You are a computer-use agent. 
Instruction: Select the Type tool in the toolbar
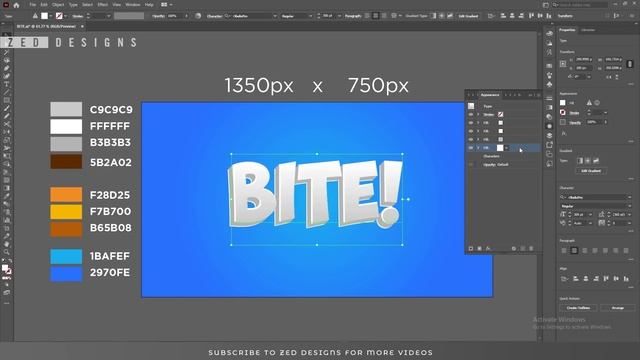coord(7,84)
